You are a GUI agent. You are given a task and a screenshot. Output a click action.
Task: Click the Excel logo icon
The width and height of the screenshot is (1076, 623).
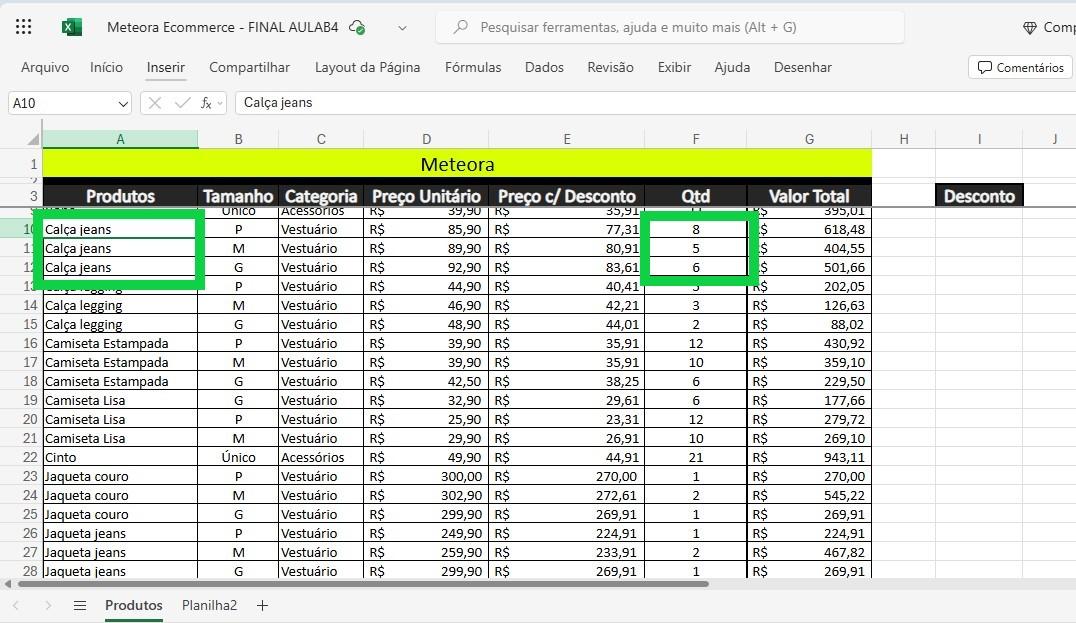tap(71, 27)
